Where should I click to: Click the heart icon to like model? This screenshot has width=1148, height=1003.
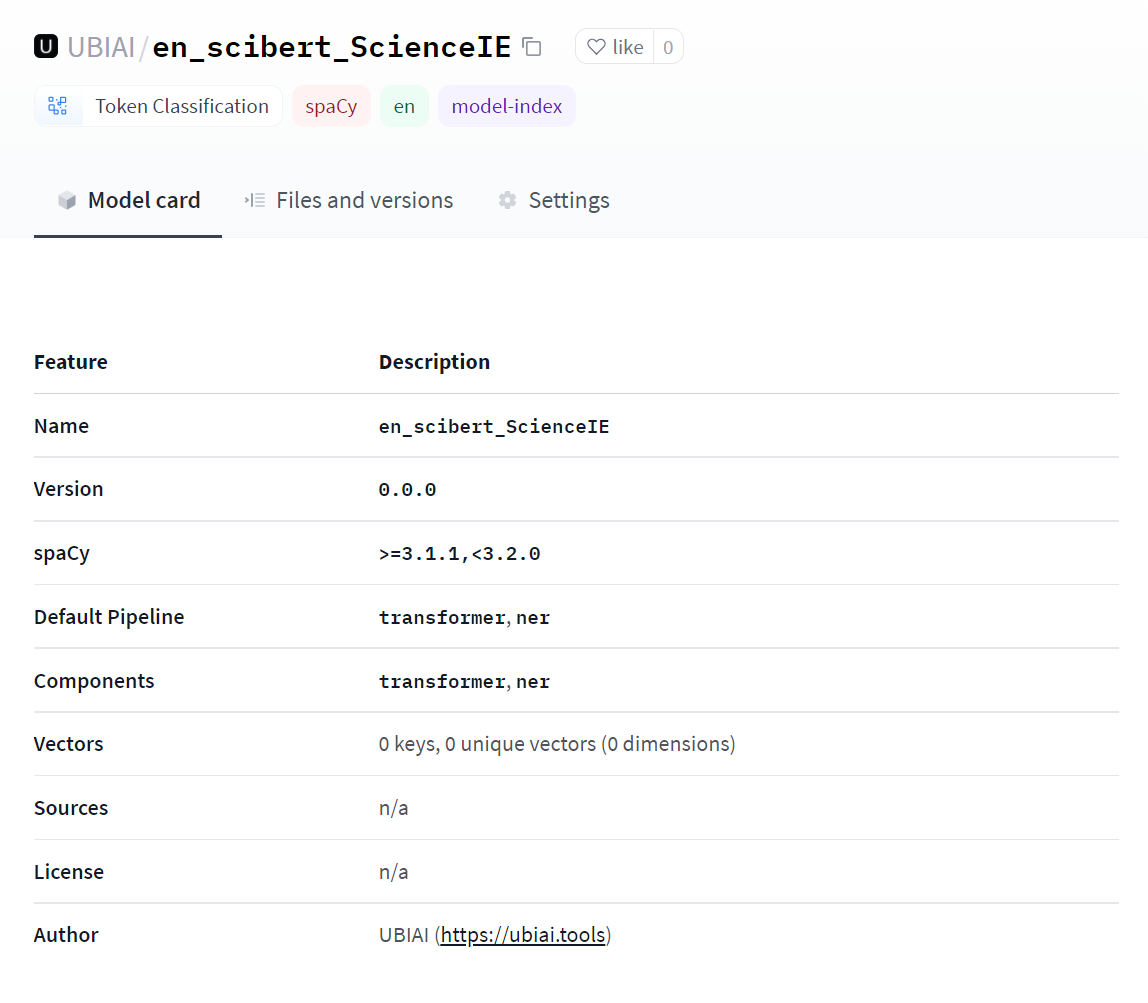596,47
